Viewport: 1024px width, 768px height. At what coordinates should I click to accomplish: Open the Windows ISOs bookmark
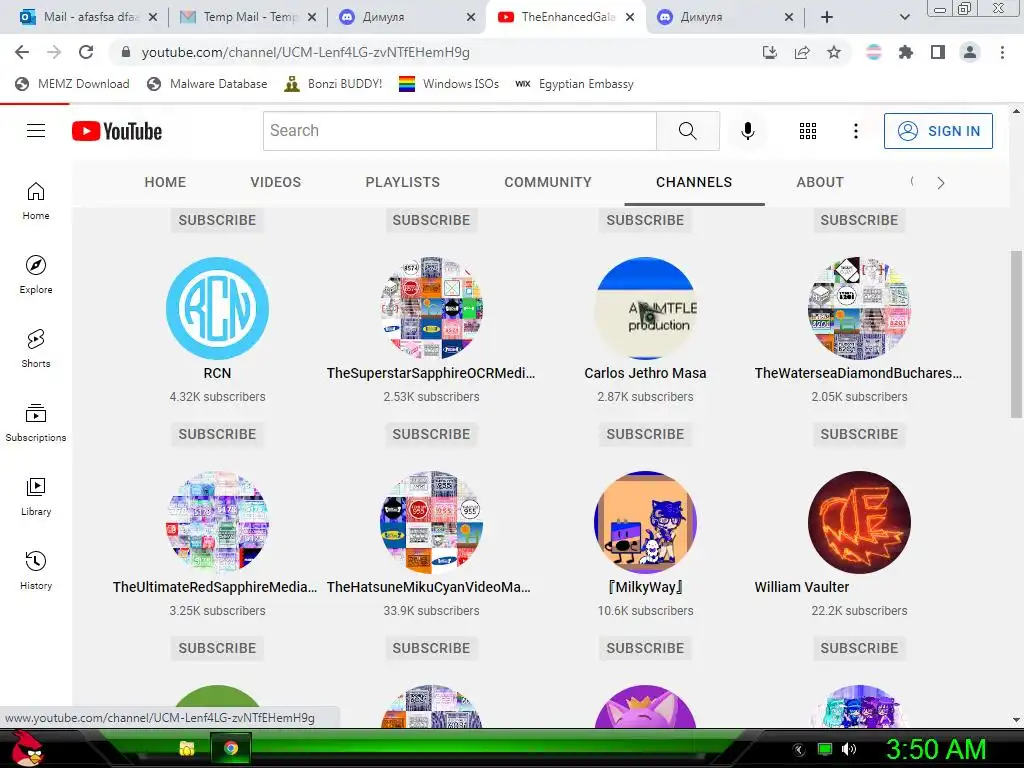coord(449,84)
